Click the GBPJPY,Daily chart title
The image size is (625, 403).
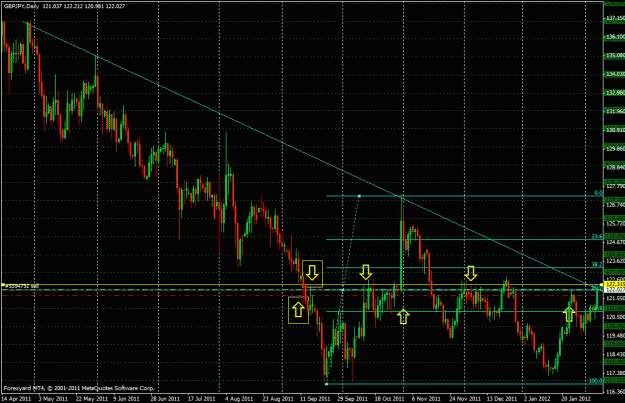(21, 6)
